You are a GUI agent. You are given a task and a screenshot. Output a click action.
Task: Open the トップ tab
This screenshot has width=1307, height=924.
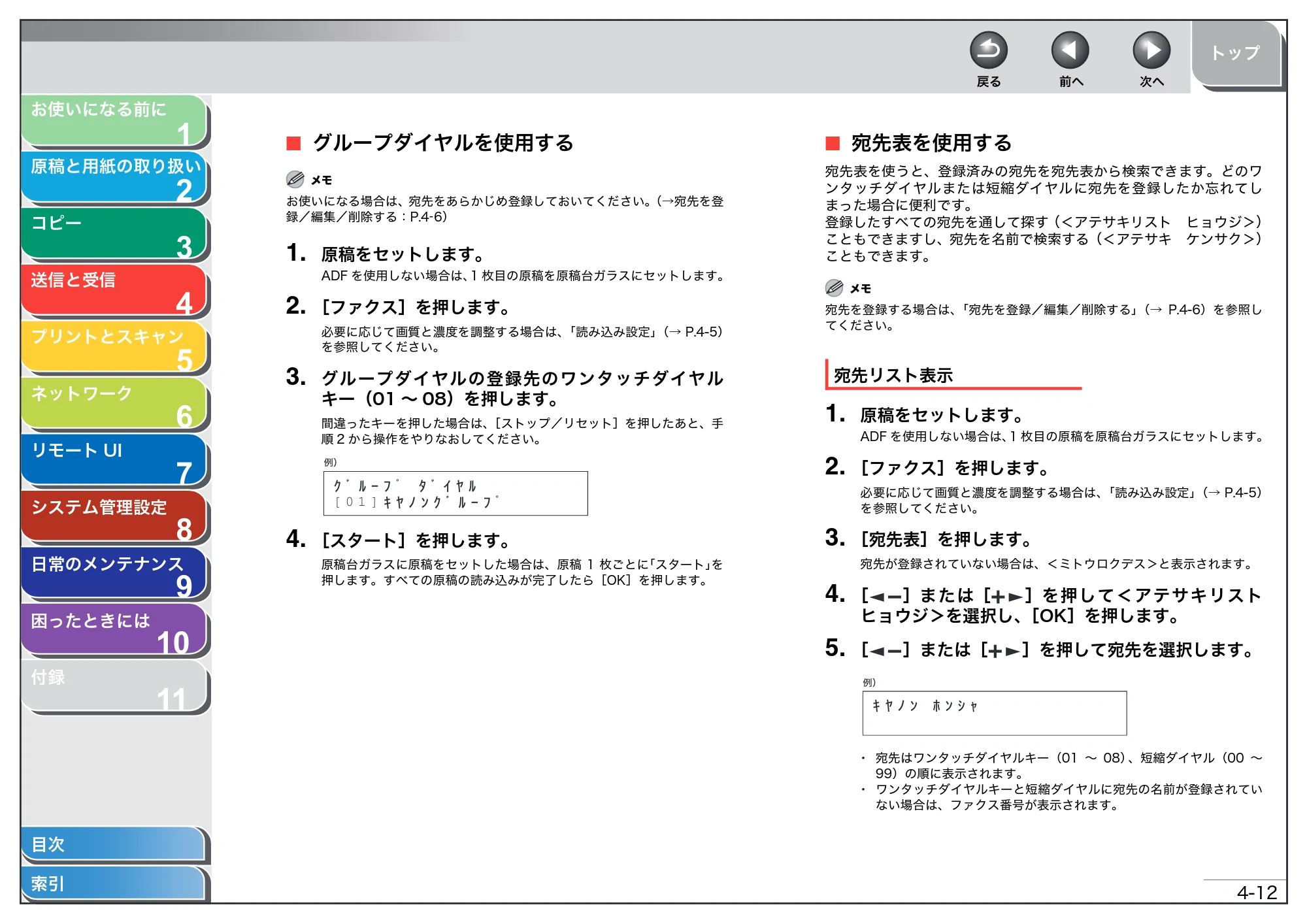click(1235, 54)
